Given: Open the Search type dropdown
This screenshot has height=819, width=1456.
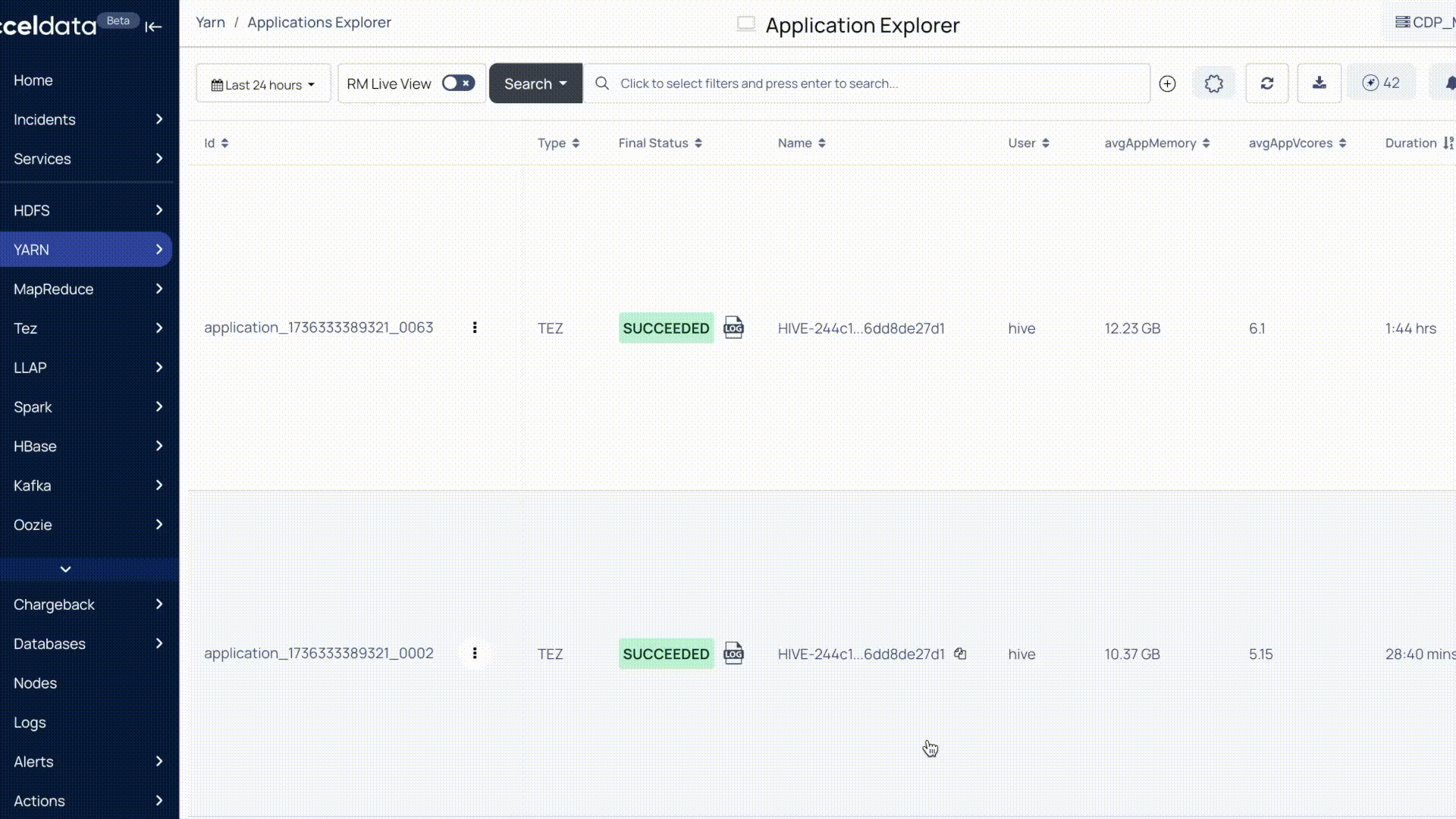Looking at the screenshot, I should coord(535,83).
